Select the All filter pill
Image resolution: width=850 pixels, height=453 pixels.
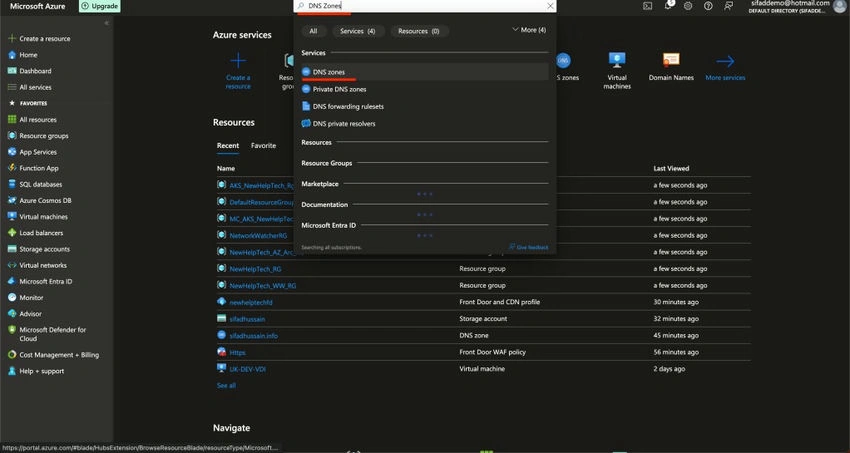(x=313, y=31)
